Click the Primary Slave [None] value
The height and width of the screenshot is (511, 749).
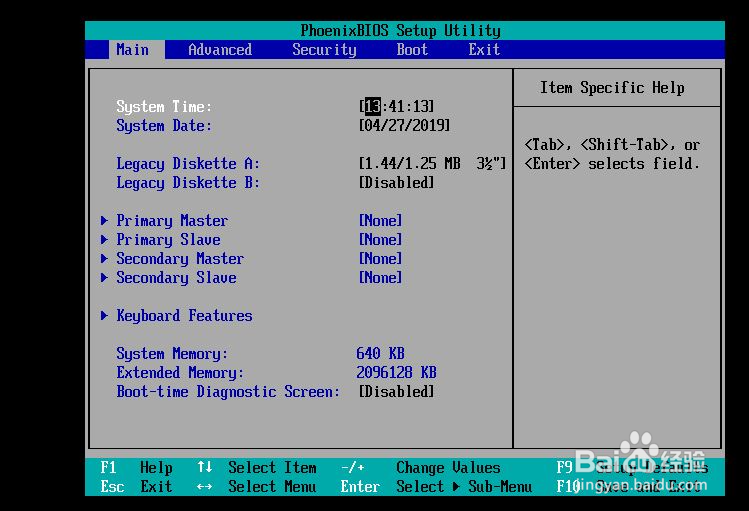pos(381,240)
